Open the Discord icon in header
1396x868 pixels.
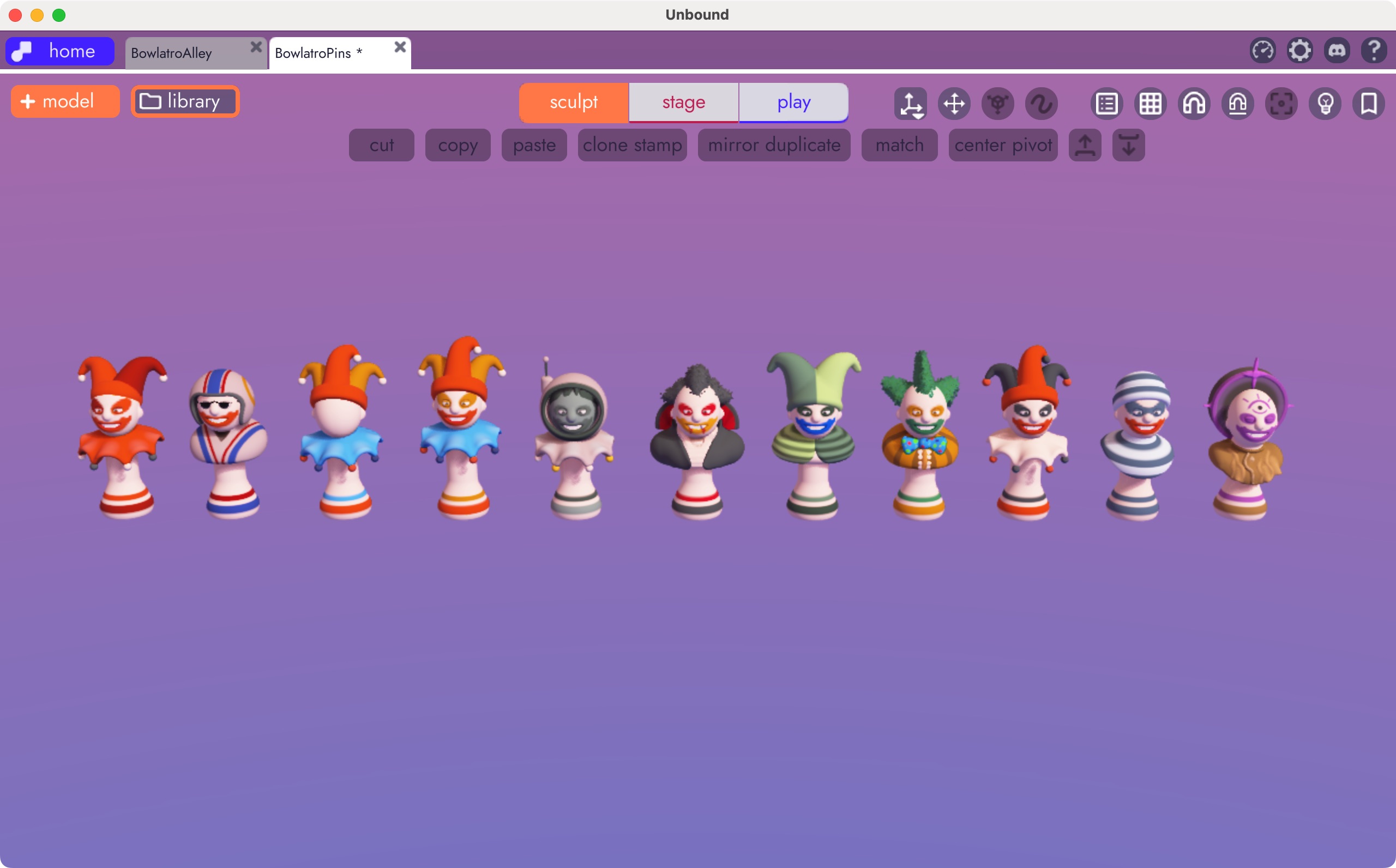(1337, 51)
